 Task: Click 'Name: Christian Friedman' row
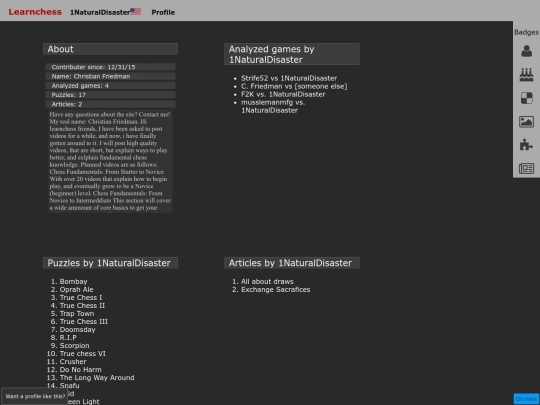coord(110,76)
